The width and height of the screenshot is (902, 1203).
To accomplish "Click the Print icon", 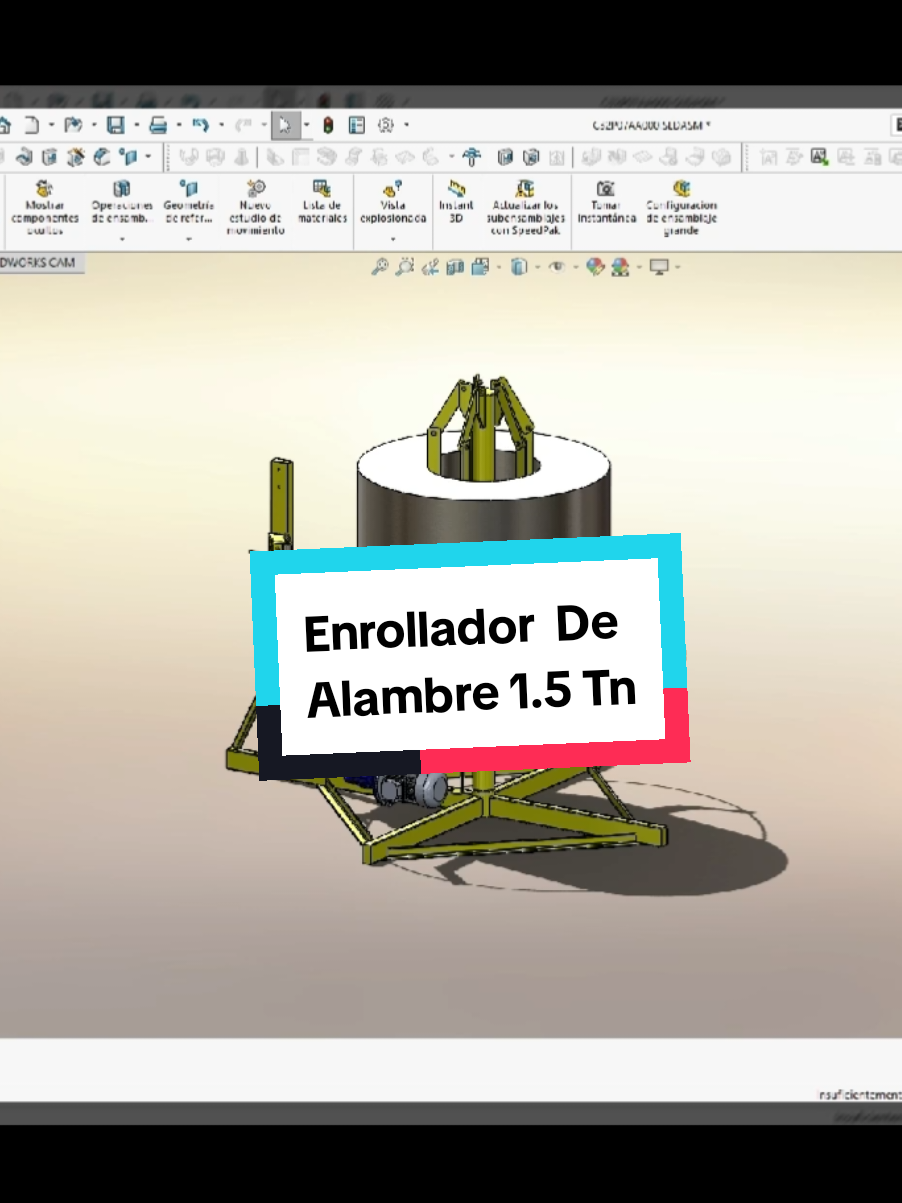I will click(x=157, y=125).
